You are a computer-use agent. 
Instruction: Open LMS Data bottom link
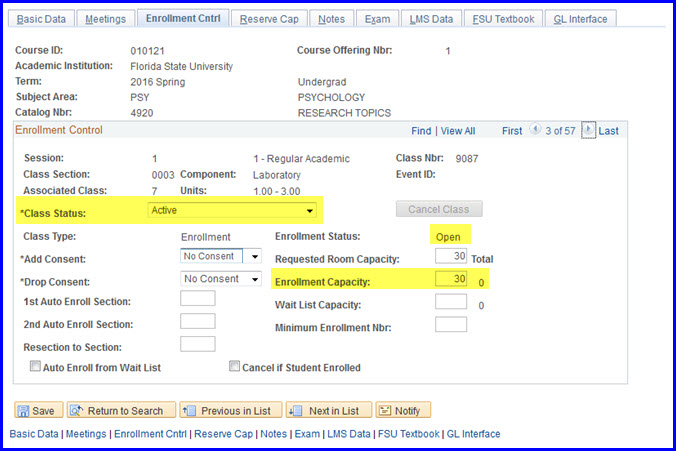tap(348, 434)
